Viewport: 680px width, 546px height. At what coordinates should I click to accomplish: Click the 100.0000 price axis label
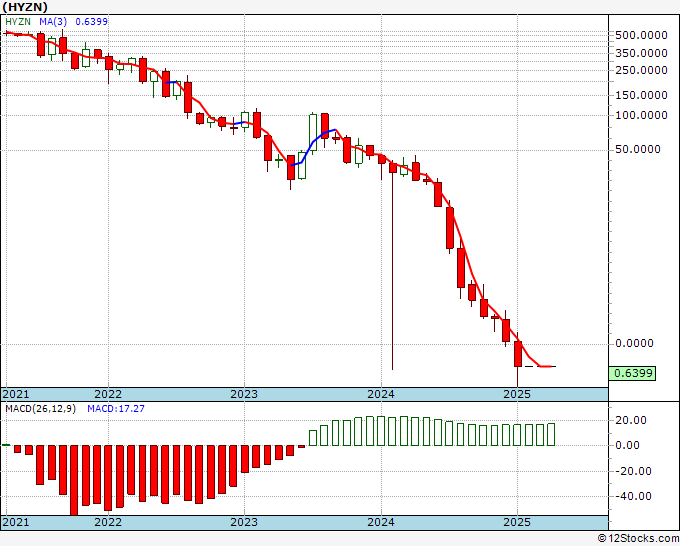tap(641, 115)
